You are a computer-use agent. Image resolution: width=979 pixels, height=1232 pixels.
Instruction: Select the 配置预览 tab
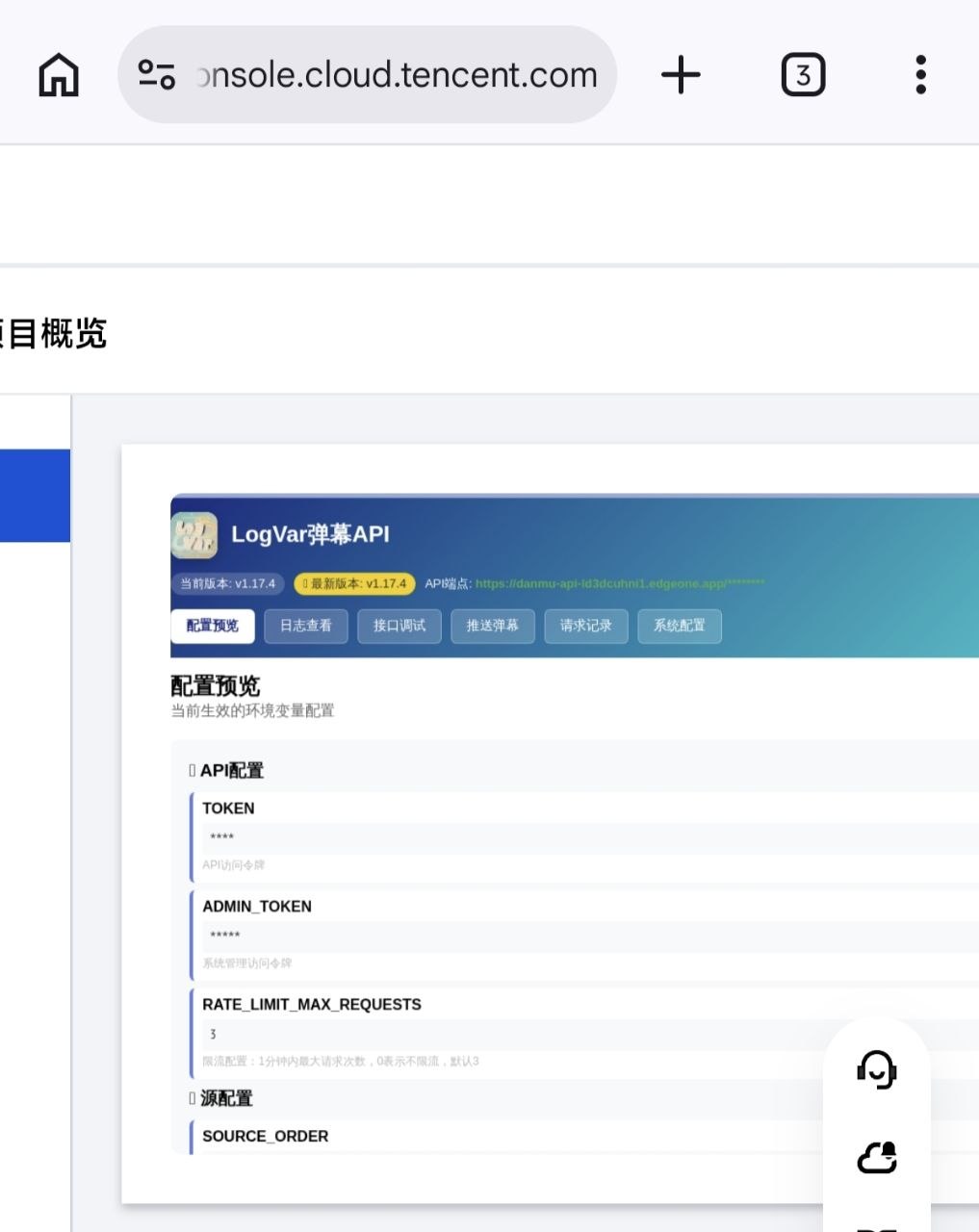[x=212, y=626]
